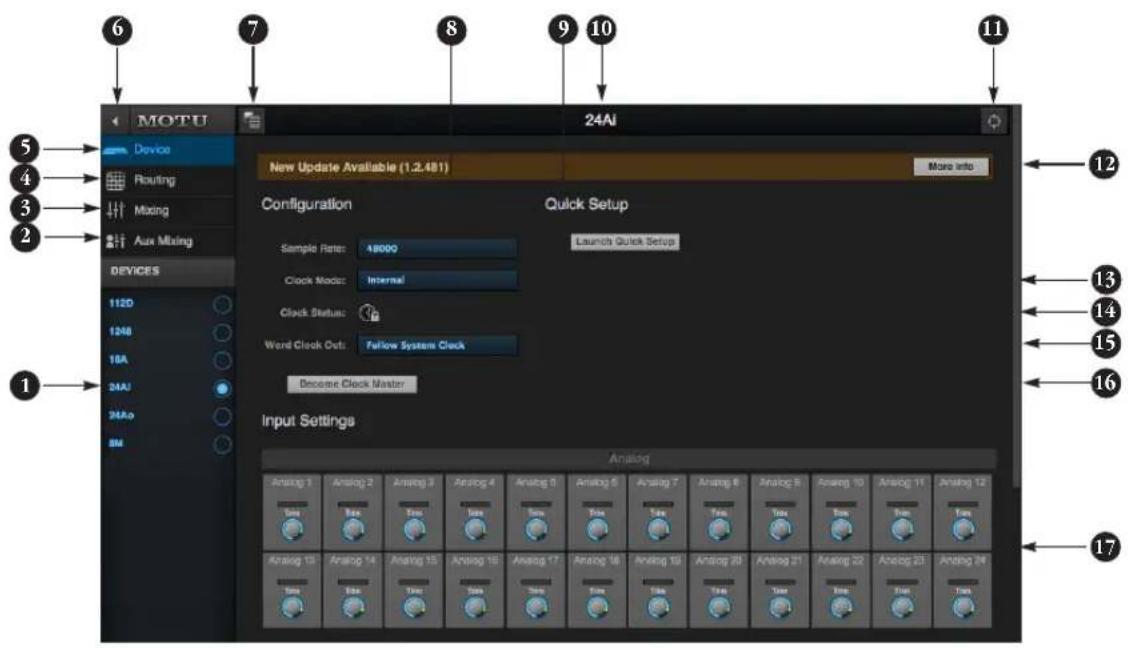Select the 24Ai device radio button
This screenshot has width=1128, height=648.
(x=222, y=388)
